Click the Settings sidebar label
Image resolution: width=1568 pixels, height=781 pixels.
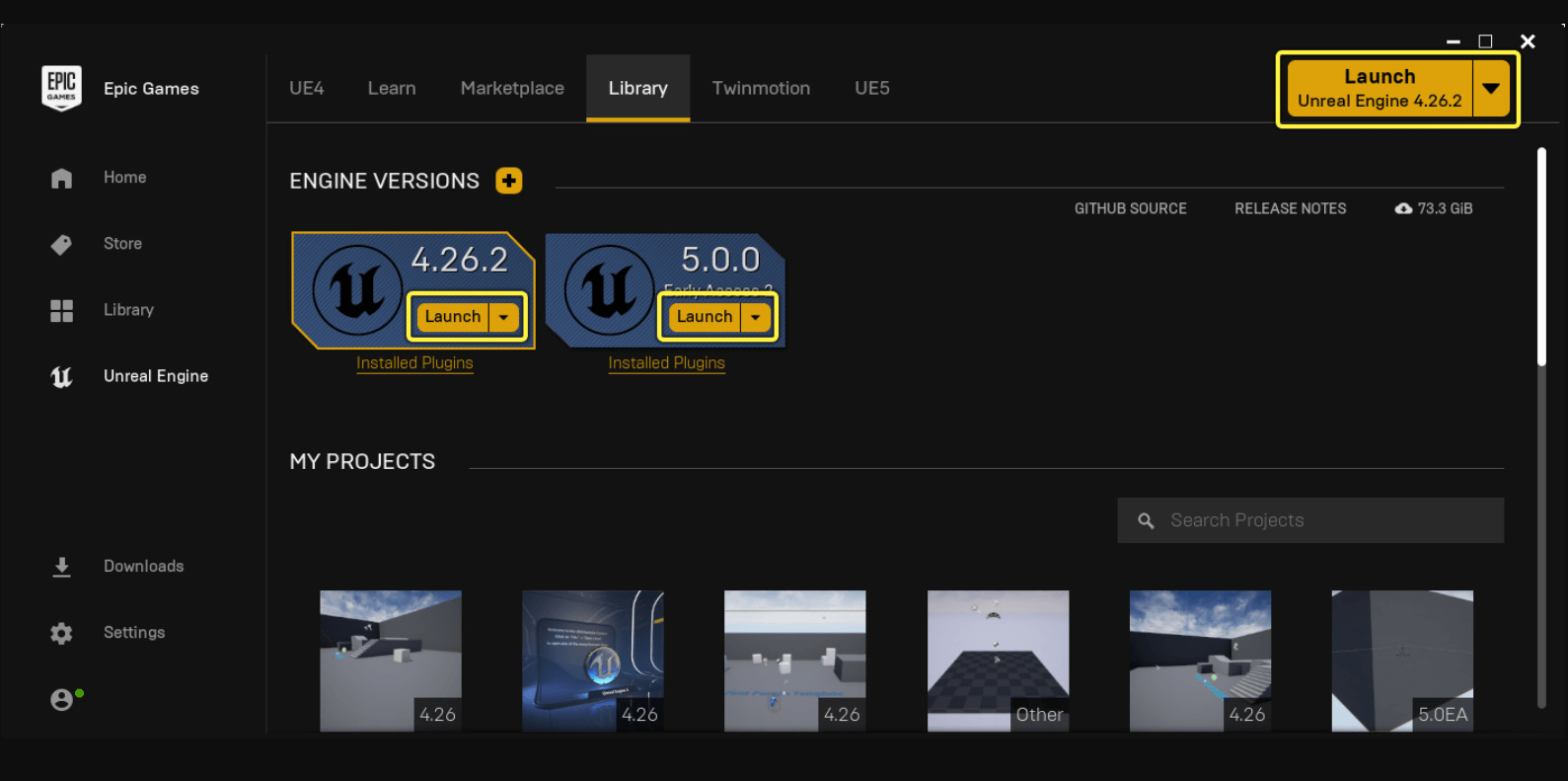pyautogui.click(x=134, y=633)
